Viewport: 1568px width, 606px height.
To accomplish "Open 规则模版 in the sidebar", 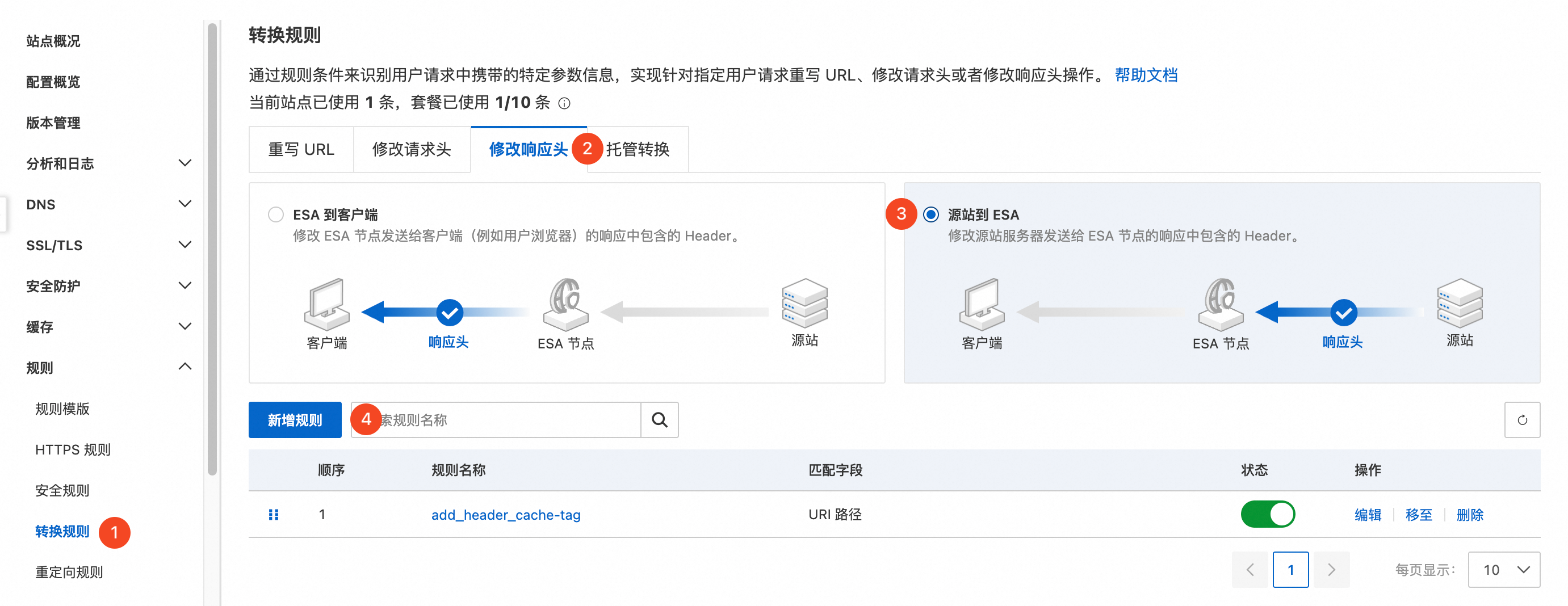I will [x=62, y=409].
